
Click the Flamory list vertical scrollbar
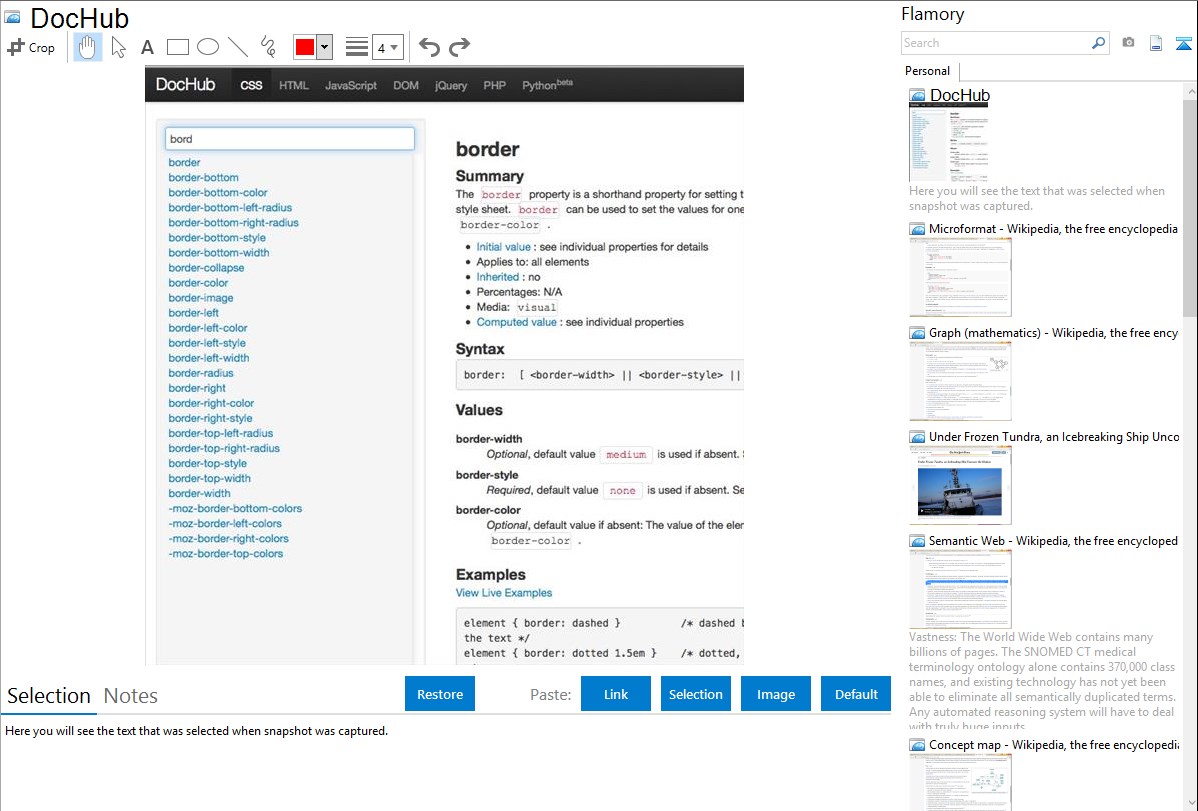click(1190, 206)
